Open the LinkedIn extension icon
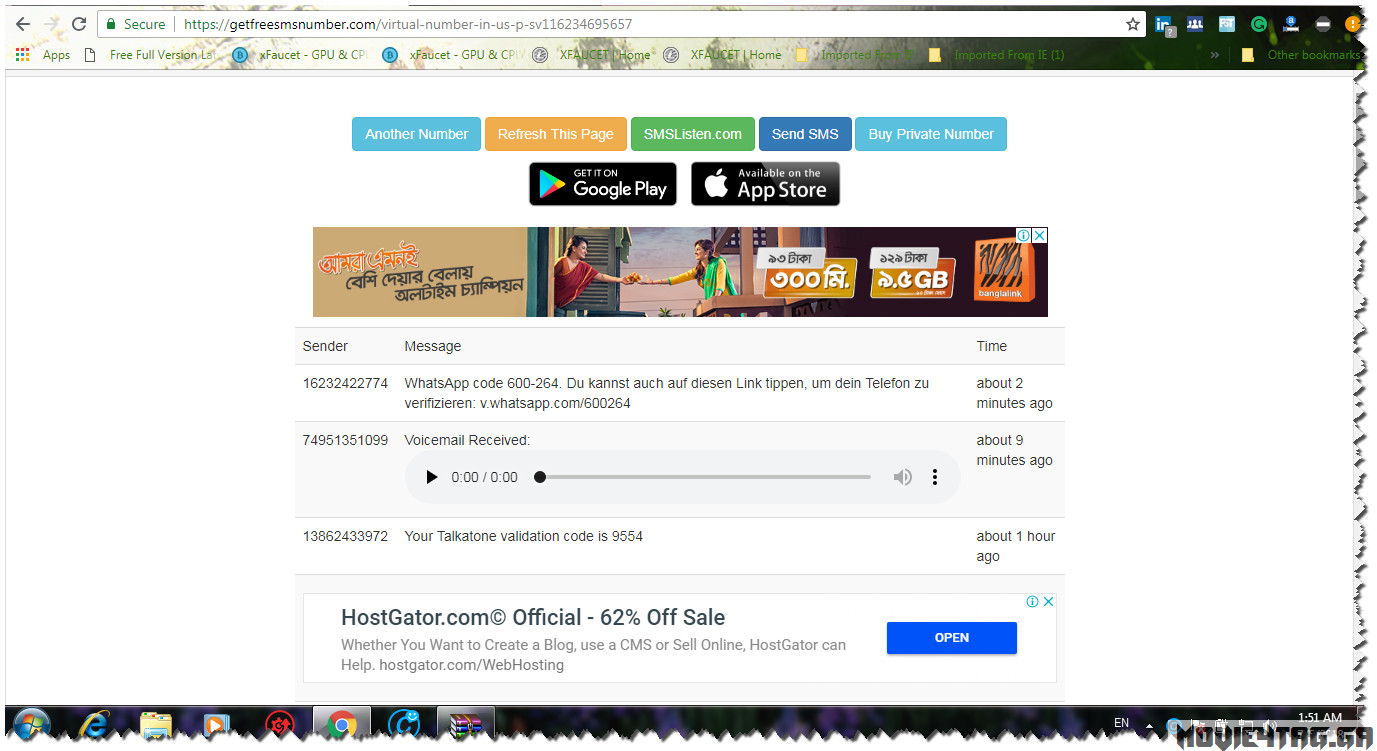 pyautogui.click(x=1164, y=24)
